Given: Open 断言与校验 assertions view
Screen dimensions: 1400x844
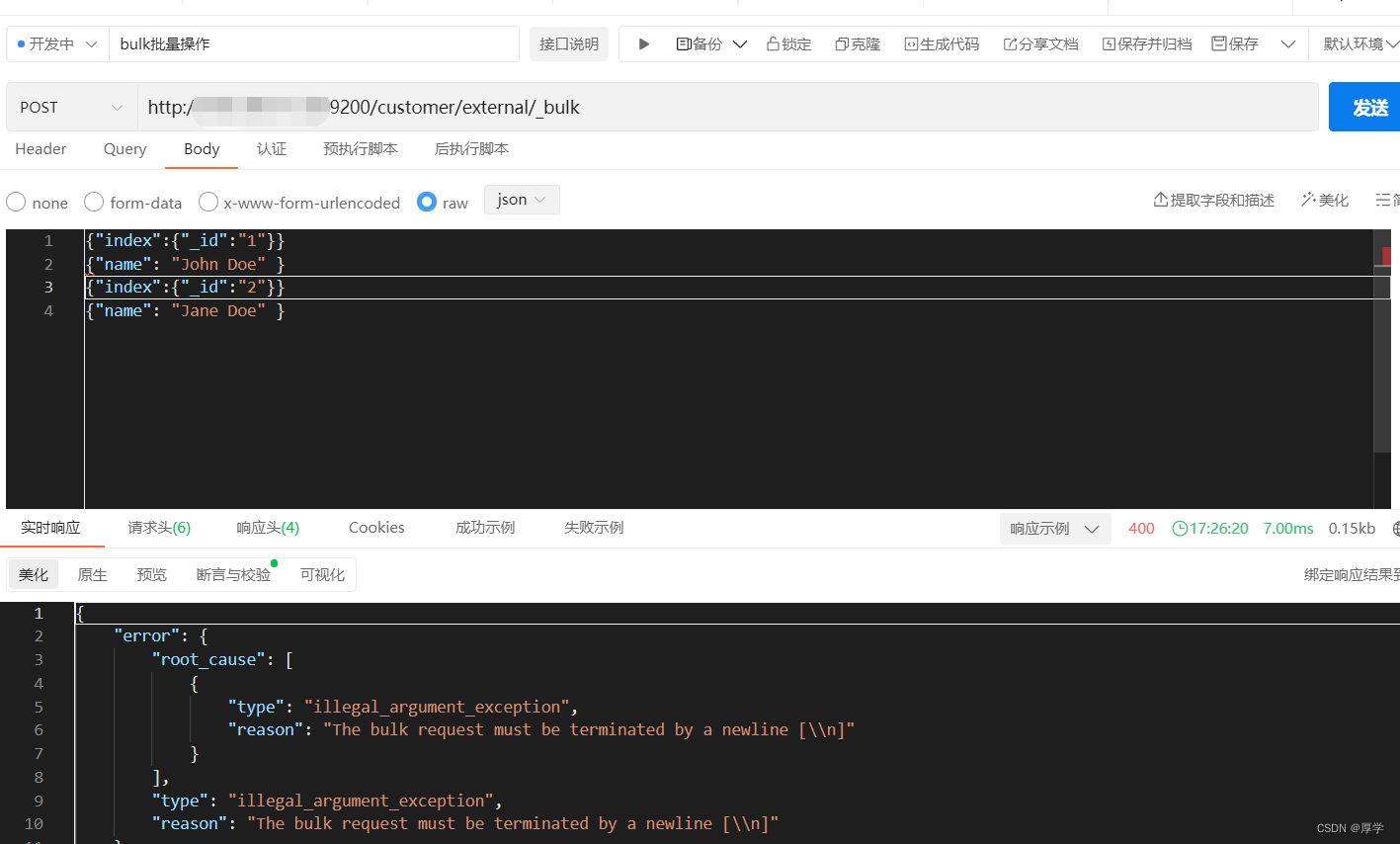Looking at the screenshot, I should (x=234, y=574).
